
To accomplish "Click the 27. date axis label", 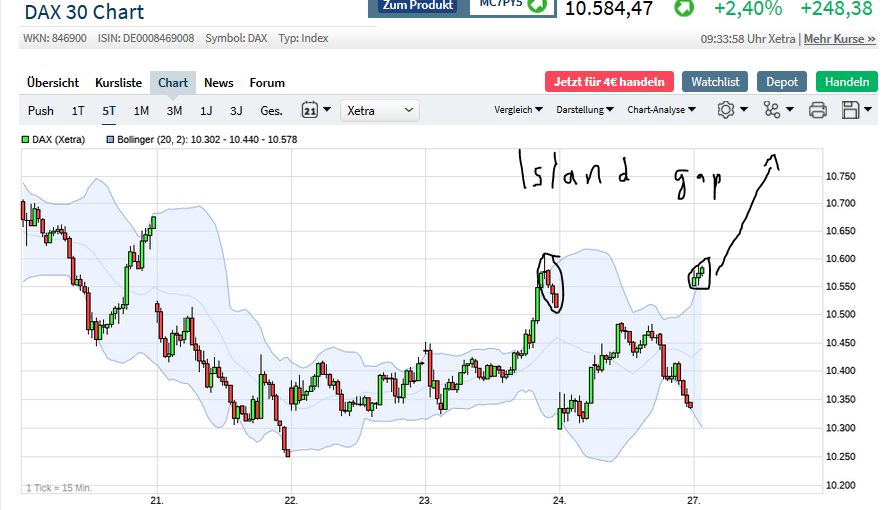I will [x=693, y=501].
